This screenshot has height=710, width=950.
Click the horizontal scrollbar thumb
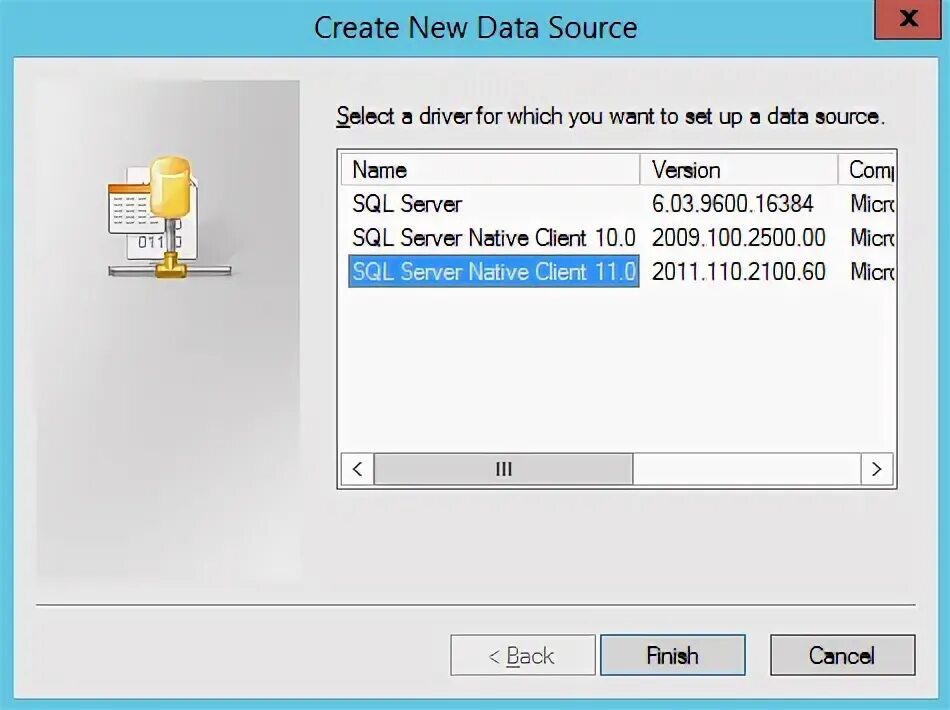tap(503, 469)
